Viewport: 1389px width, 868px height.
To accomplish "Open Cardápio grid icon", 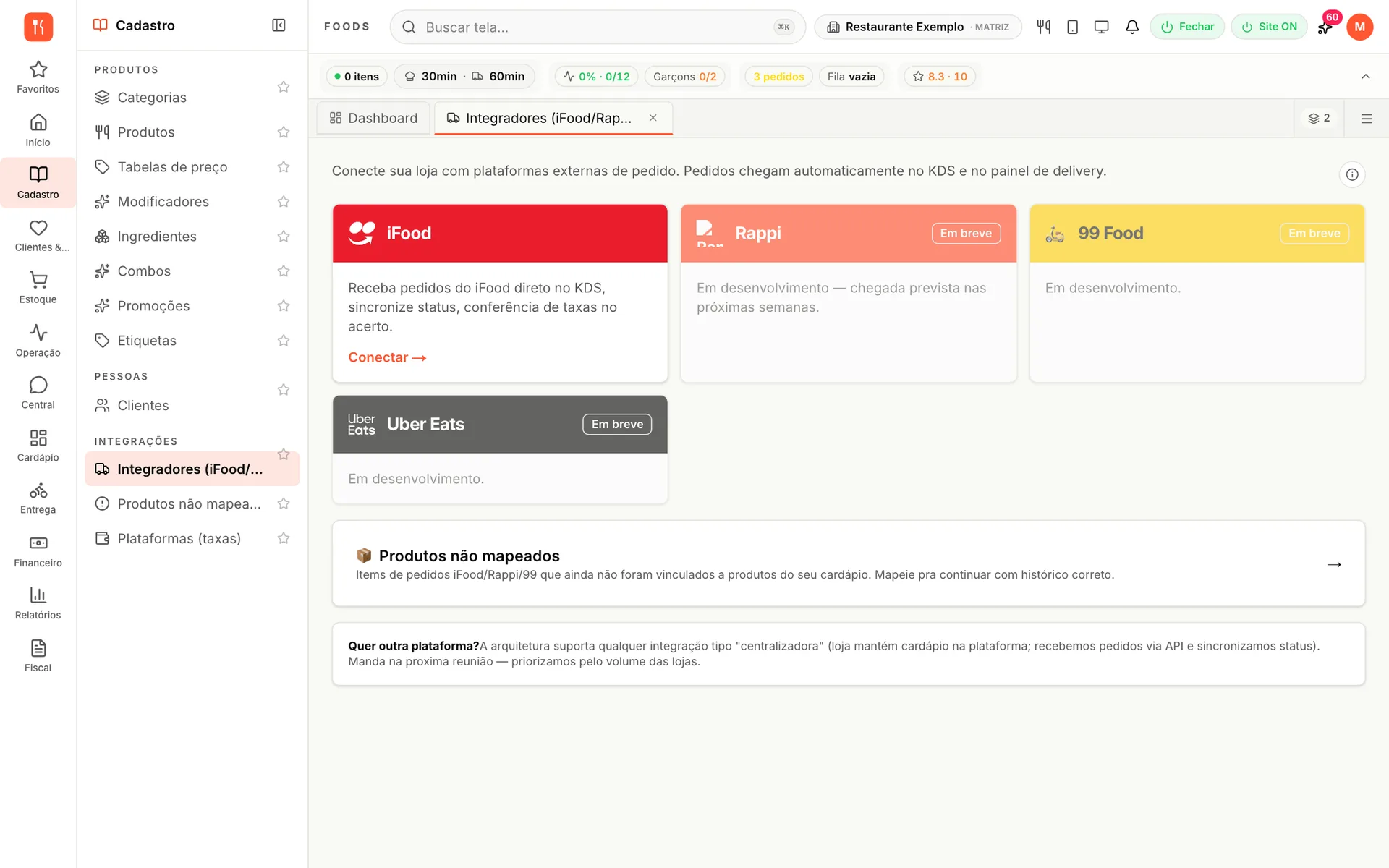I will click(38, 446).
